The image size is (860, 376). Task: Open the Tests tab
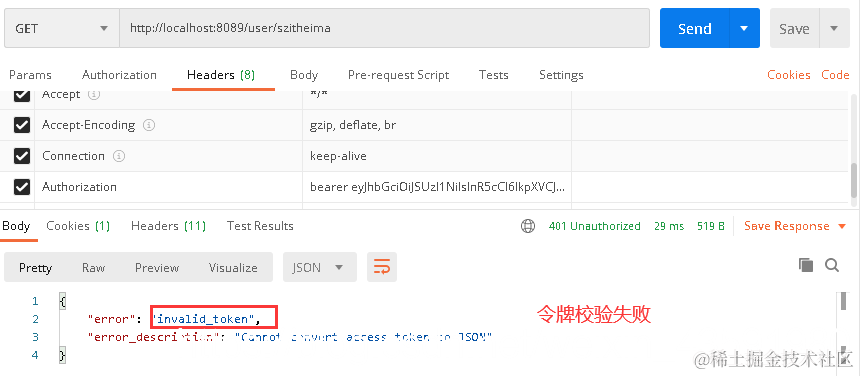[x=493, y=75]
